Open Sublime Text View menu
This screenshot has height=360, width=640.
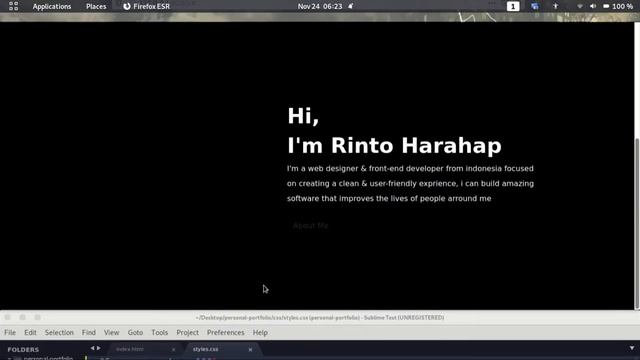tap(111, 333)
